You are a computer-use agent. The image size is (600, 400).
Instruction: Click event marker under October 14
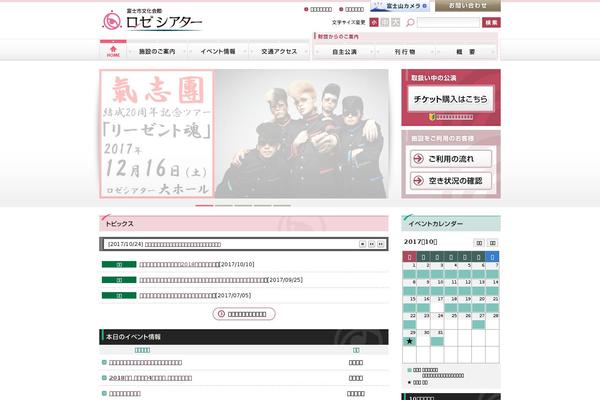pos(492,291)
